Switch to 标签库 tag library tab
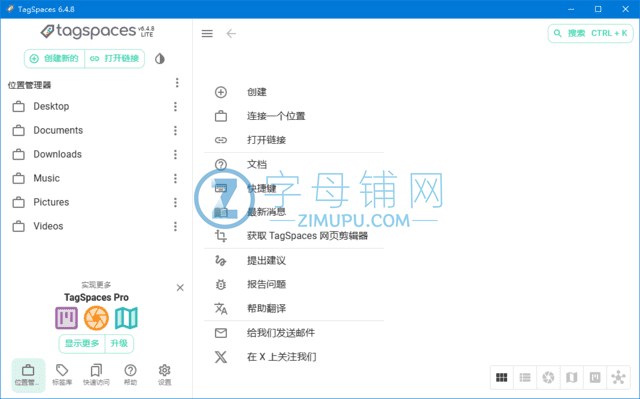640x399 pixels. tap(62, 375)
